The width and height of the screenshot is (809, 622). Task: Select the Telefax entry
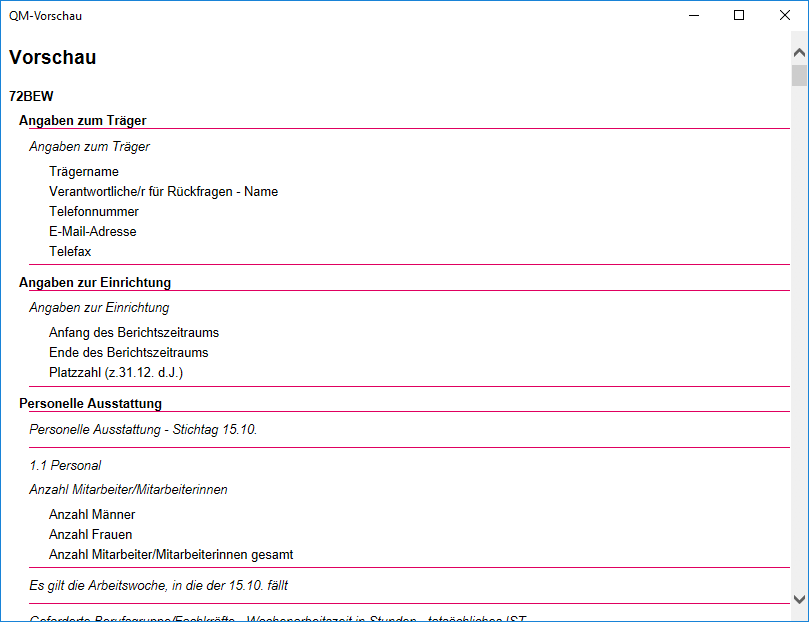pos(70,252)
